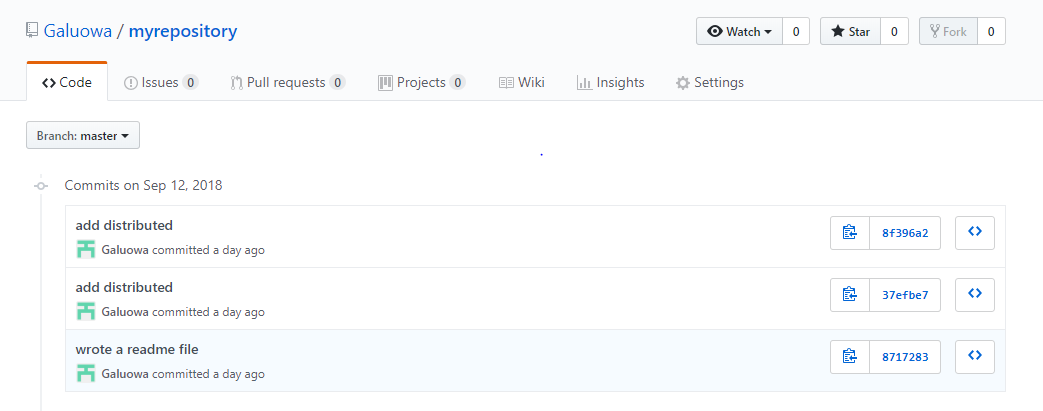Click Galuowa author in the 8717283 row
This screenshot has width=1043, height=411.
click(x=125, y=374)
